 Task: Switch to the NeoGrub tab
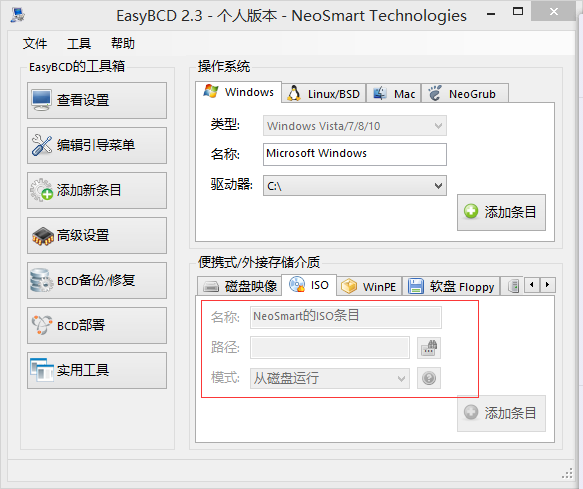[465, 93]
